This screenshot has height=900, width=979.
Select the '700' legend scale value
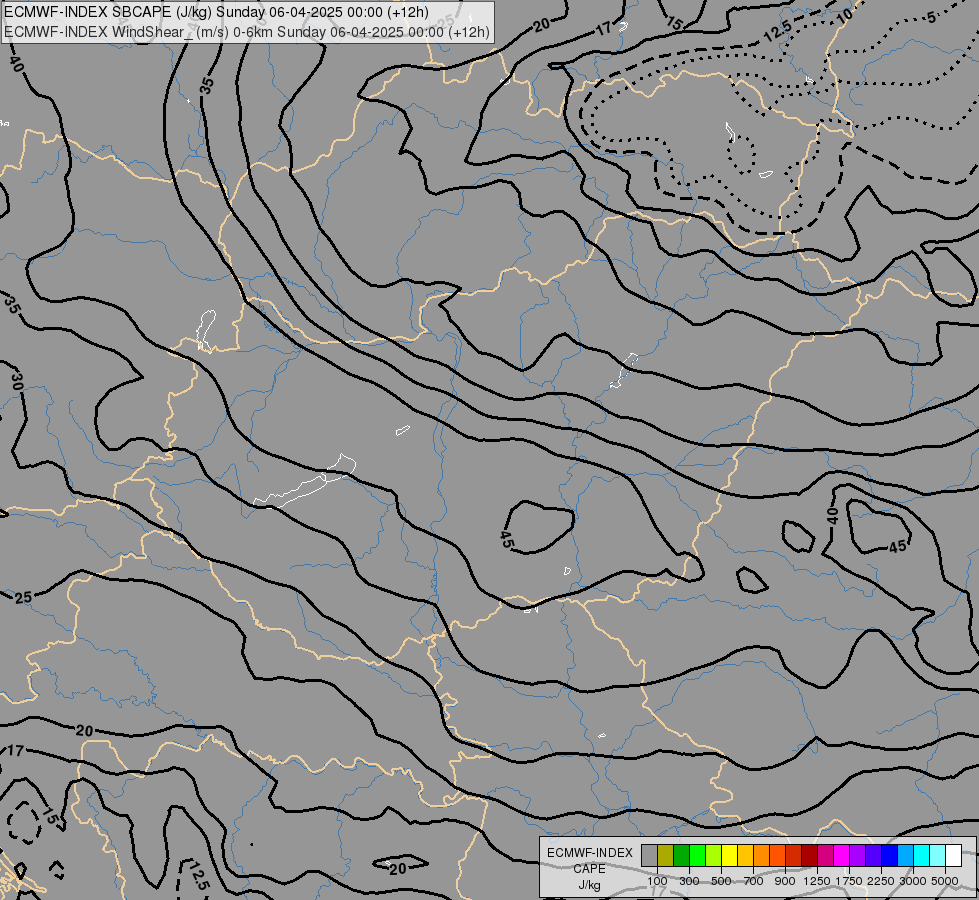(x=754, y=881)
